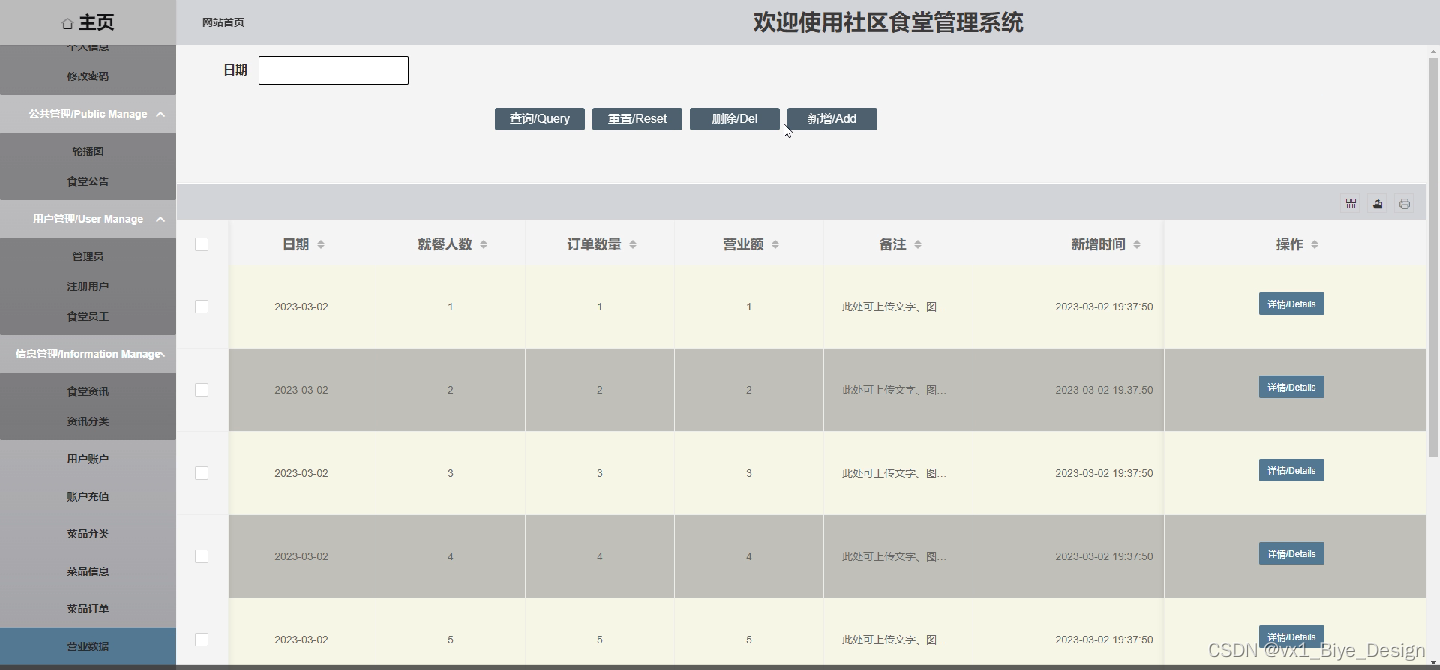Open 食堂员工 in the sidebar

pyautogui.click(x=88, y=317)
